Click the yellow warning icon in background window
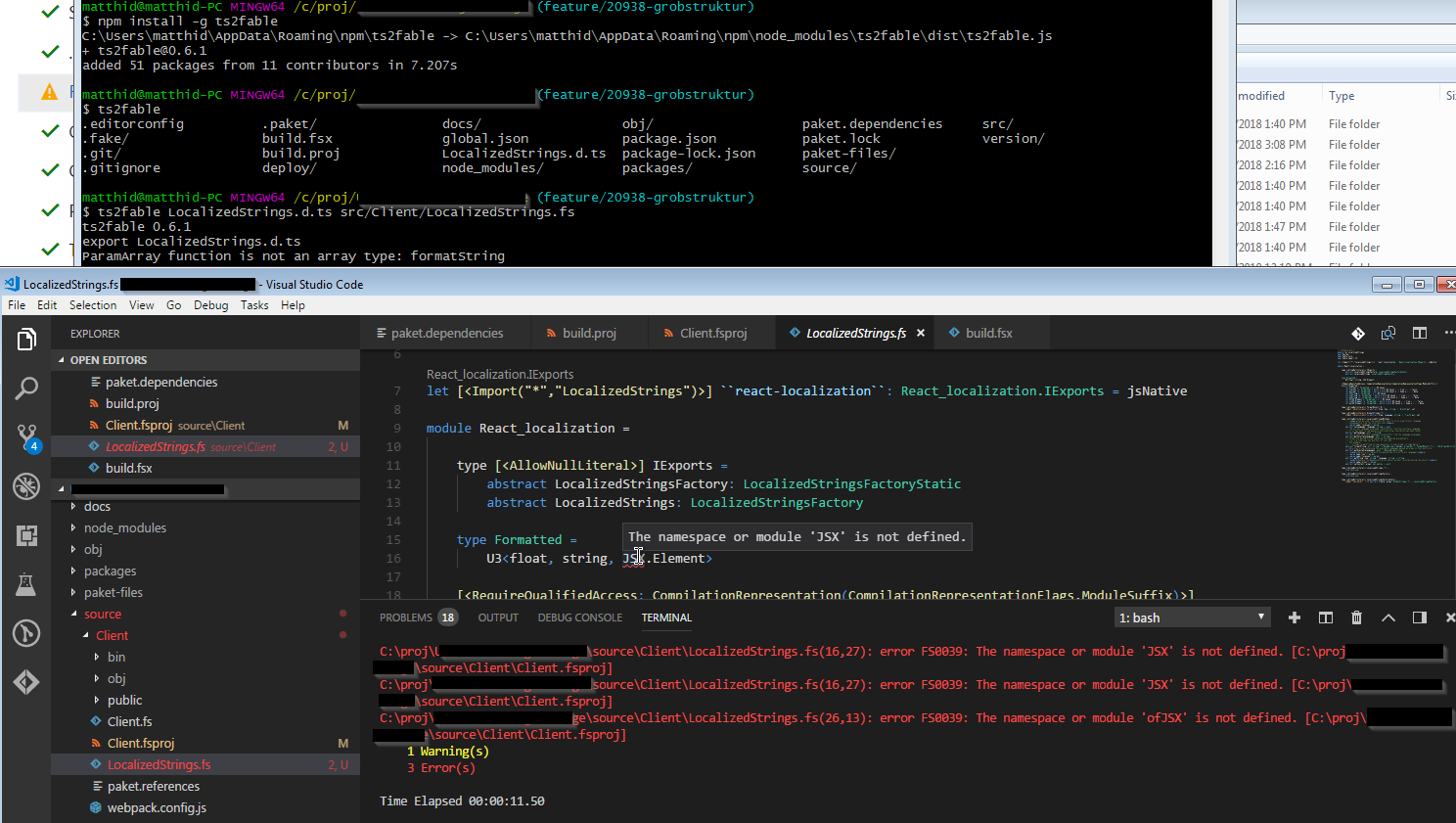This screenshot has height=823, width=1456. [x=49, y=92]
